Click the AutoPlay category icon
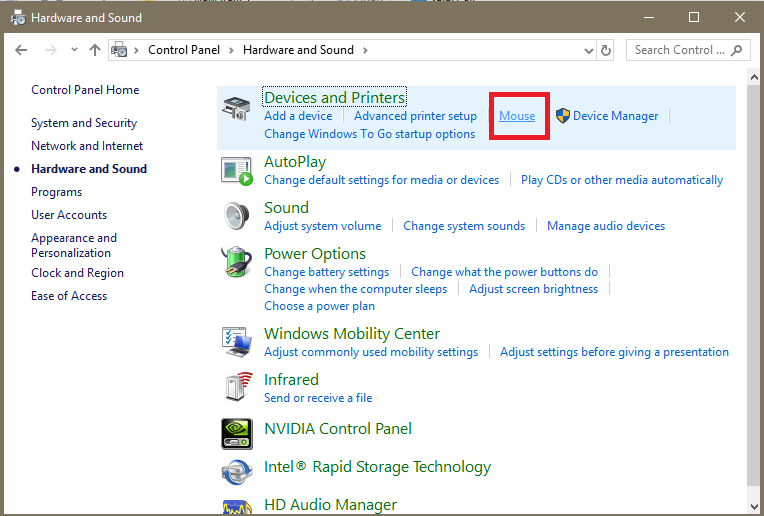Viewport: 764px width, 516px height. [x=237, y=171]
